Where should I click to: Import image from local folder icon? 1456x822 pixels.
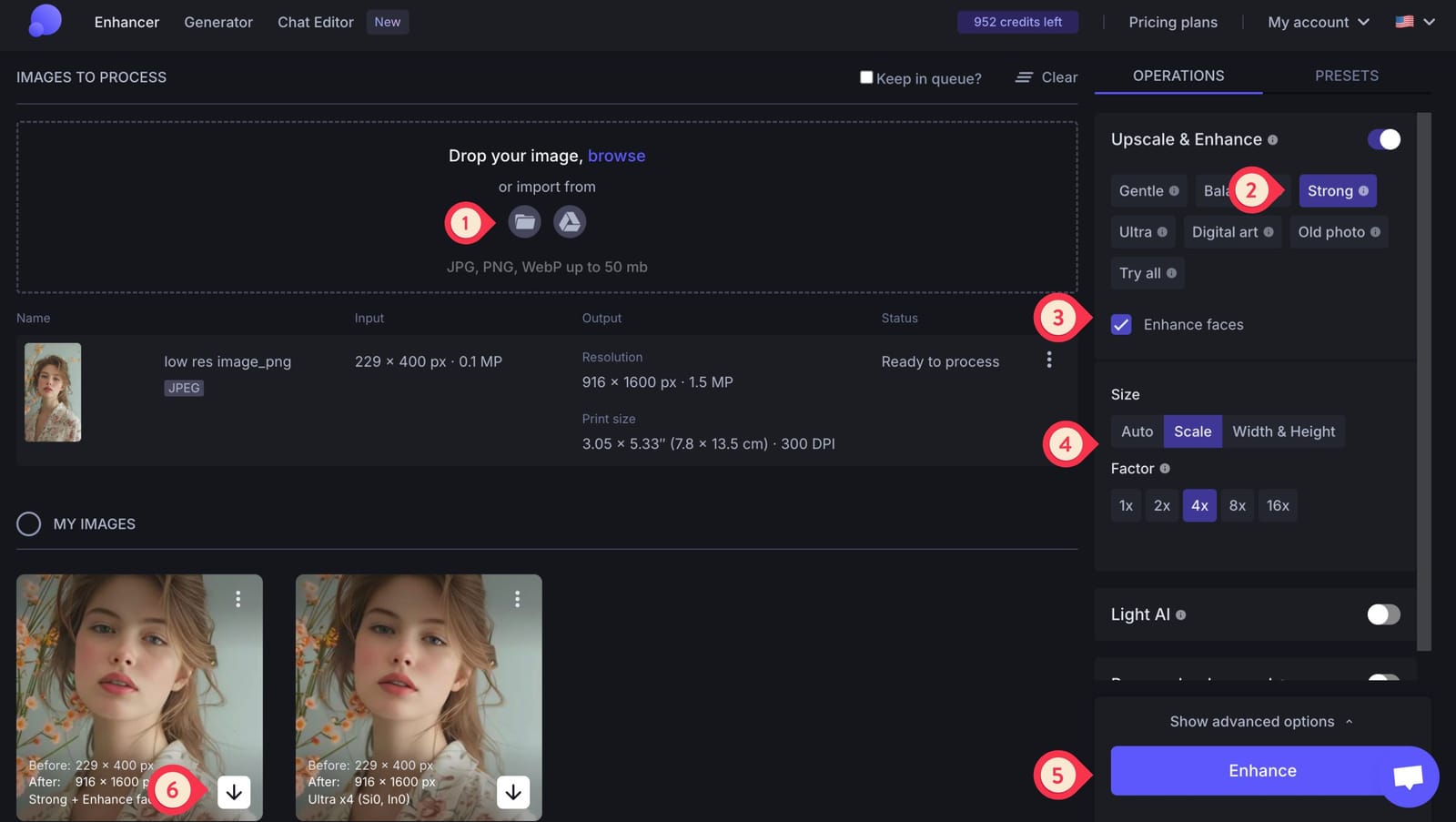tap(524, 221)
